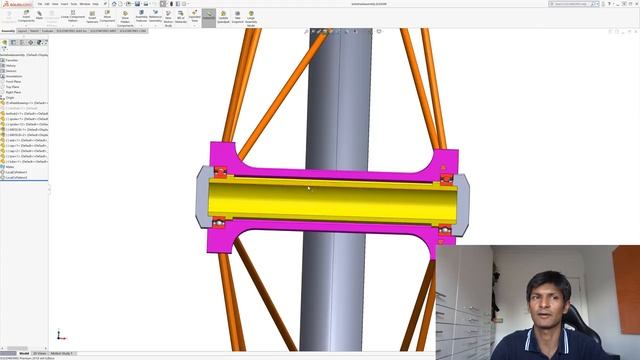Image resolution: width=640 pixels, height=360 pixels.
Task: Select Top Plane in the feature tree
Action: (x=12, y=87)
